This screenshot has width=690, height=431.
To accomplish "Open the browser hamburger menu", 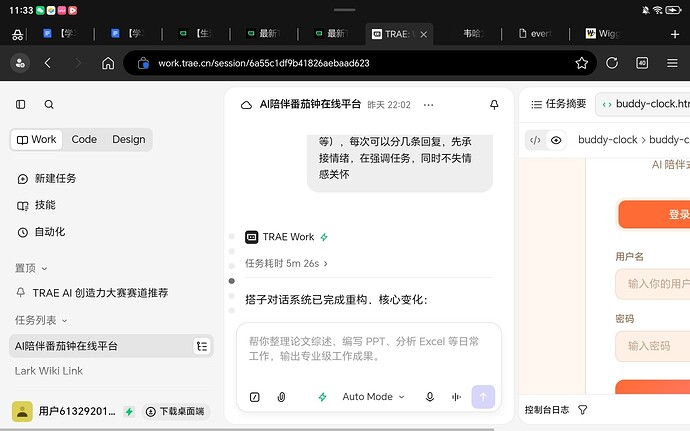I will point(672,63).
